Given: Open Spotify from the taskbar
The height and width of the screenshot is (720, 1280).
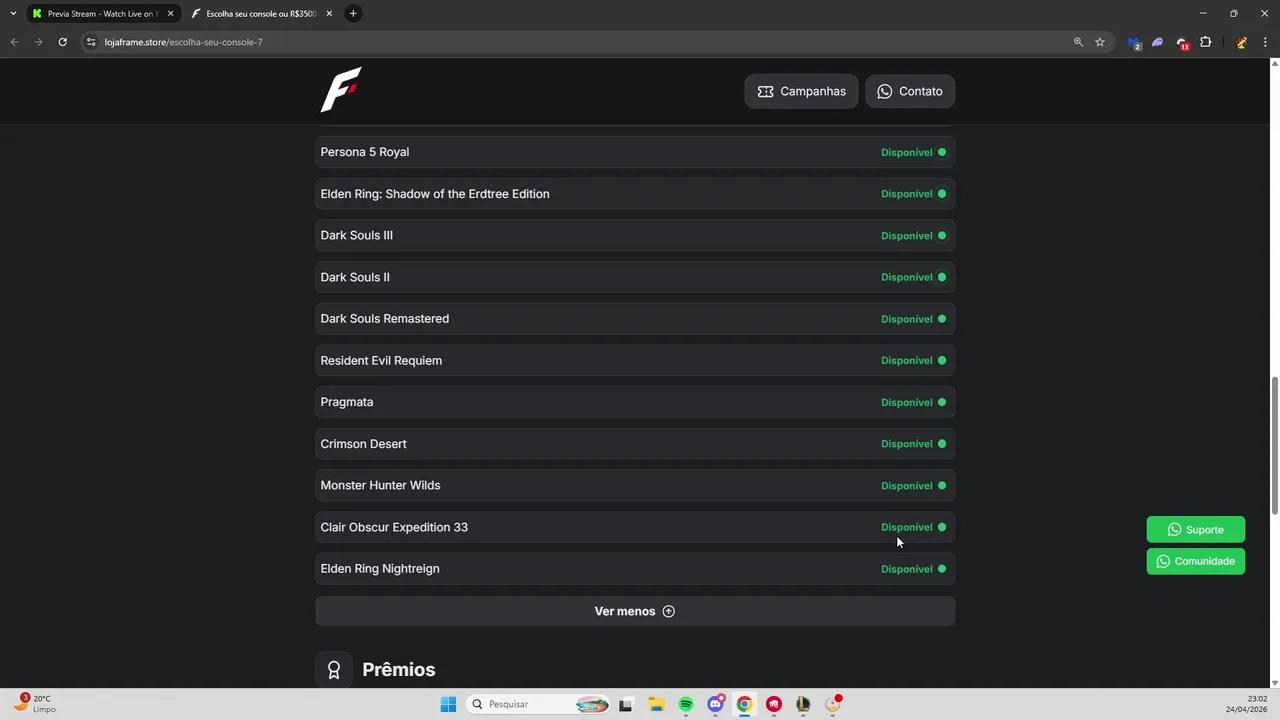Looking at the screenshot, I should [x=686, y=704].
